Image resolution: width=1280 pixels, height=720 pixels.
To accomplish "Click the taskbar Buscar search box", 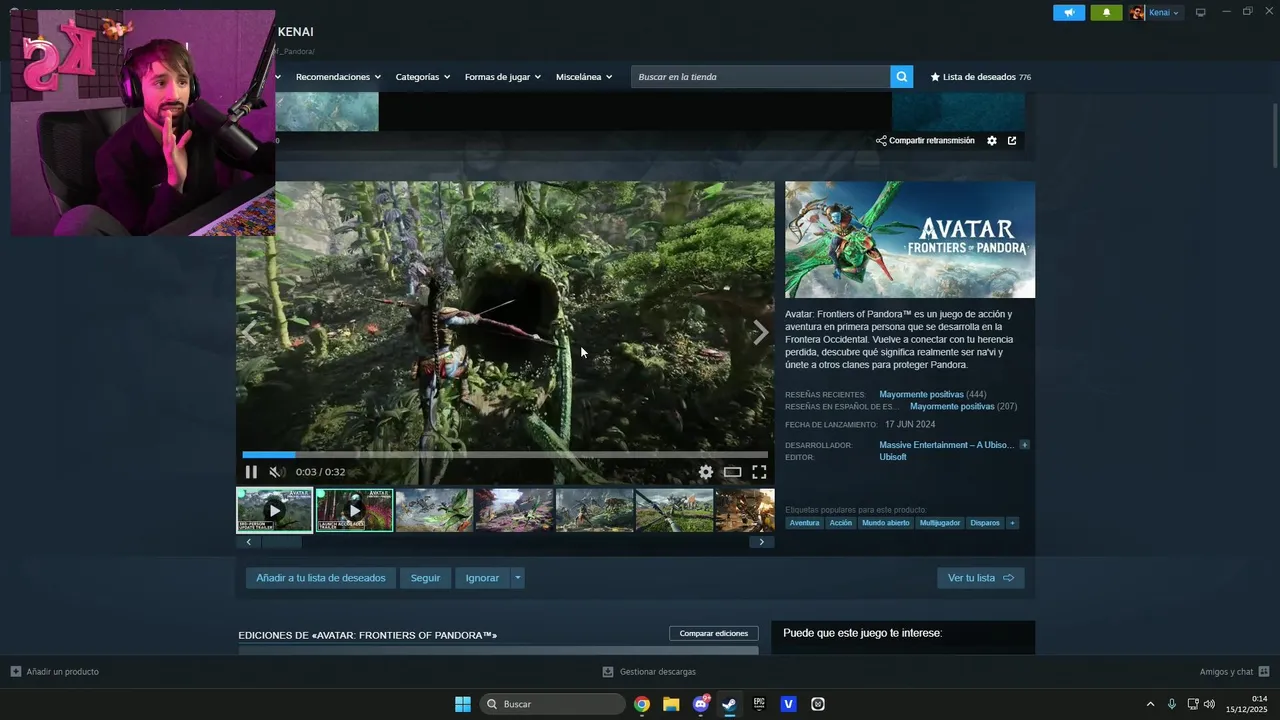I will point(553,704).
